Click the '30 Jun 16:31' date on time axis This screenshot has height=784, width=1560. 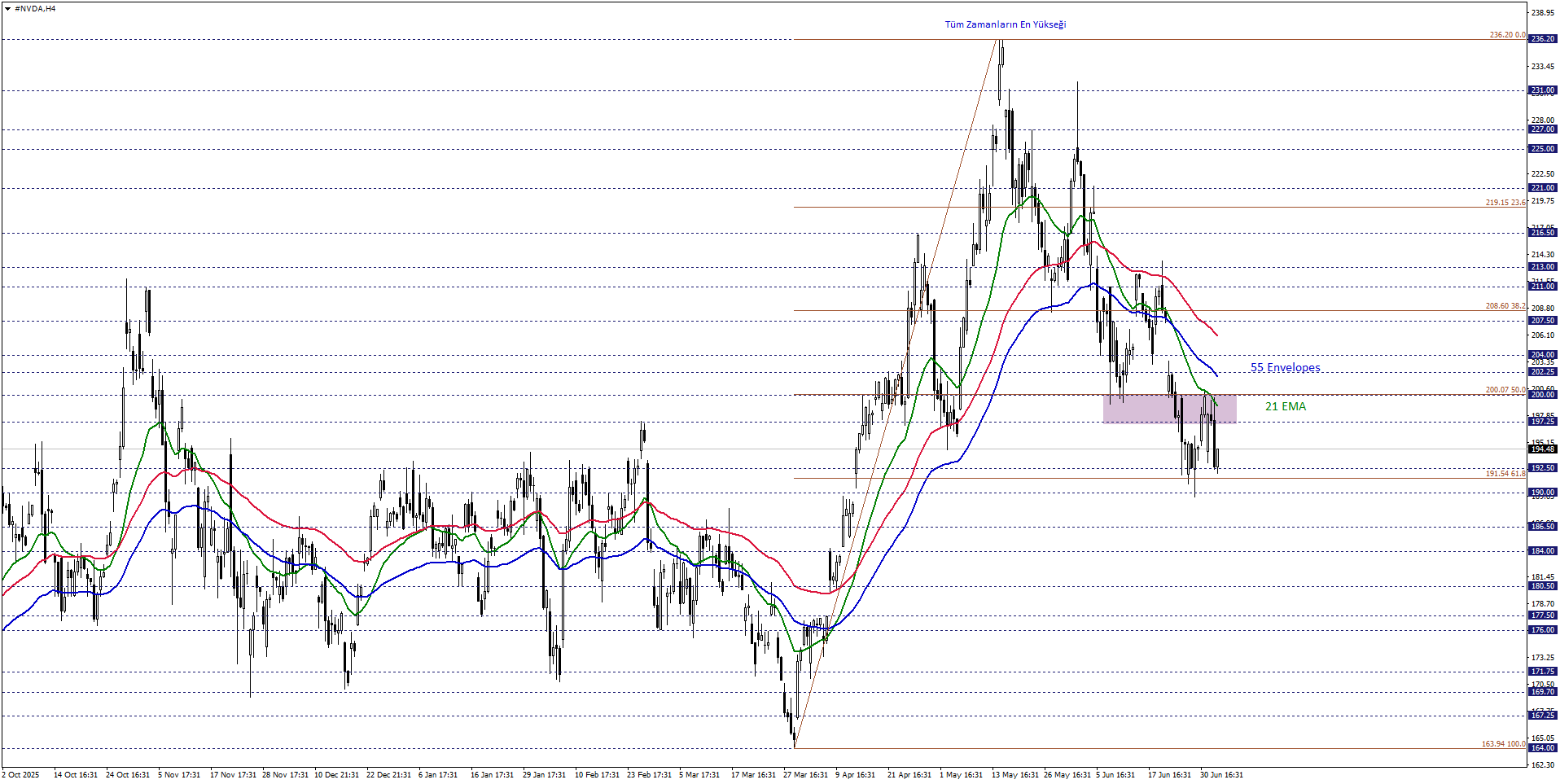[x=1221, y=775]
